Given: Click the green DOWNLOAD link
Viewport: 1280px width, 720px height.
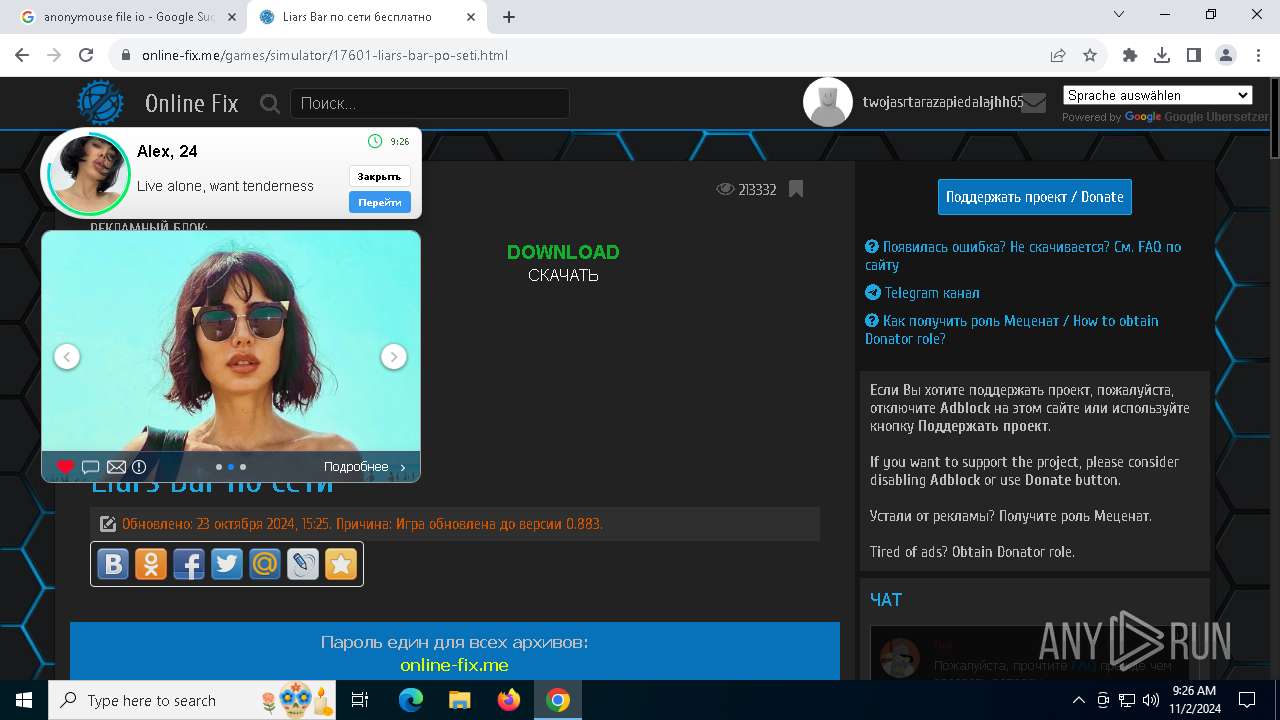Looking at the screenshot, I should [x=563, y=252].
